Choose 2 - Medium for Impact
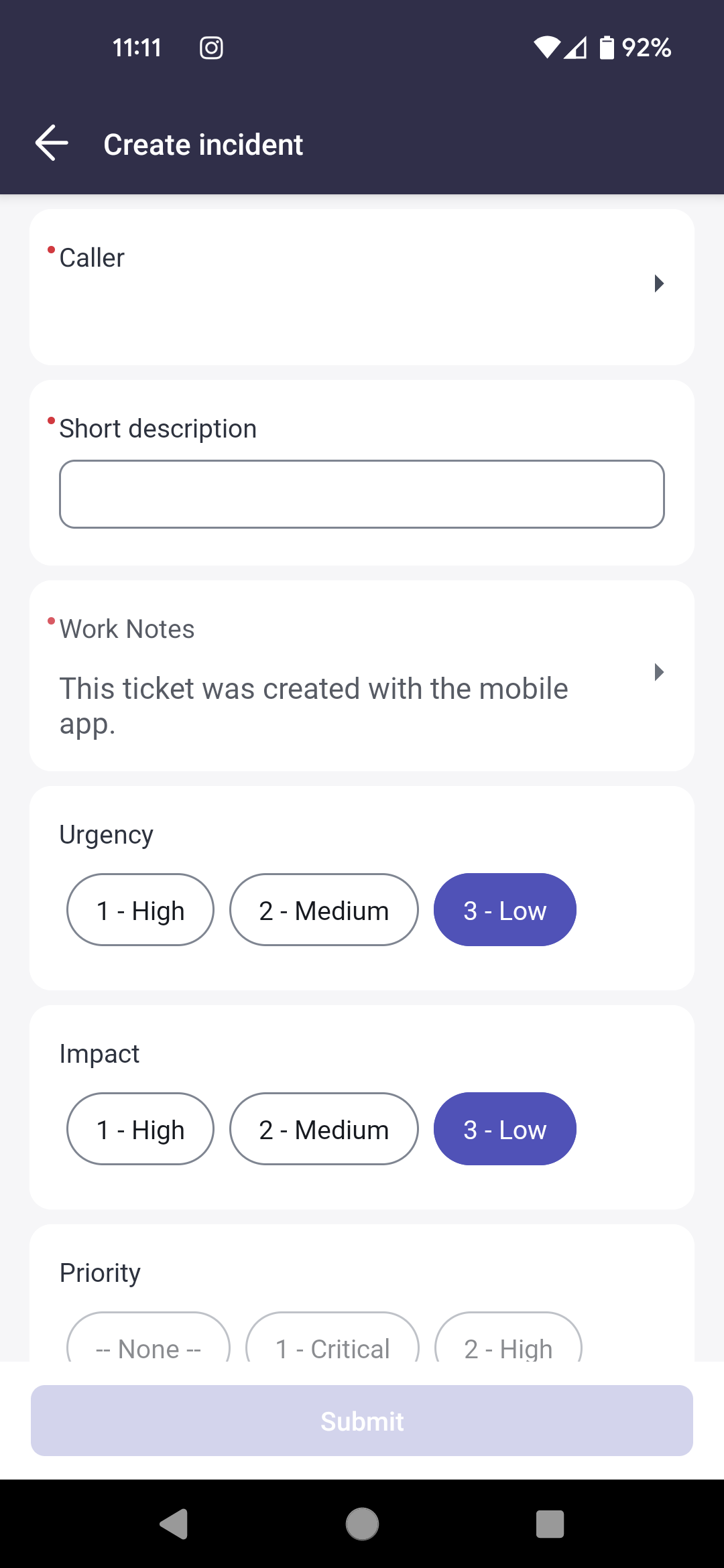 click(324, 1129)
